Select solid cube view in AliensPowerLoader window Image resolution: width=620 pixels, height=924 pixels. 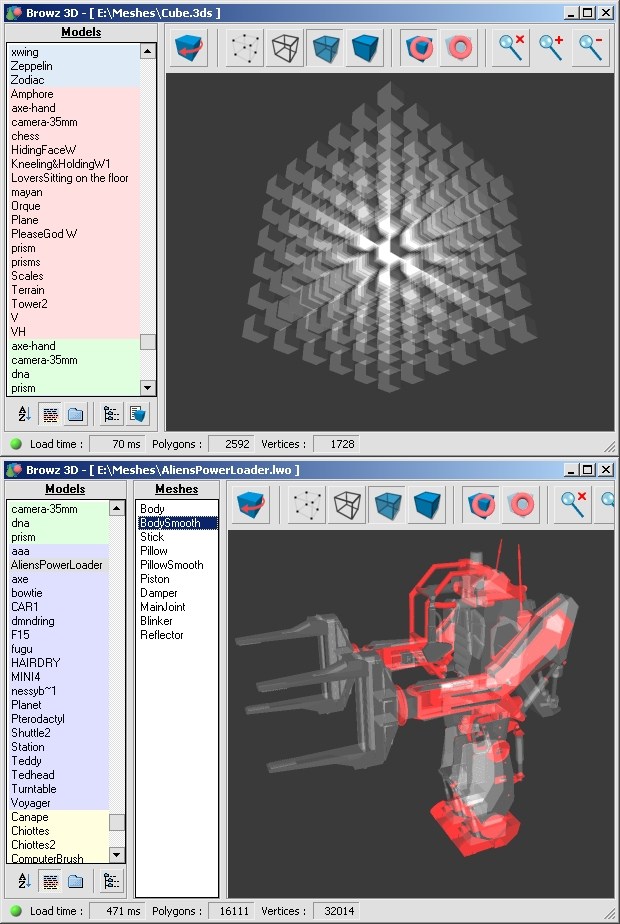coord(427,504)
